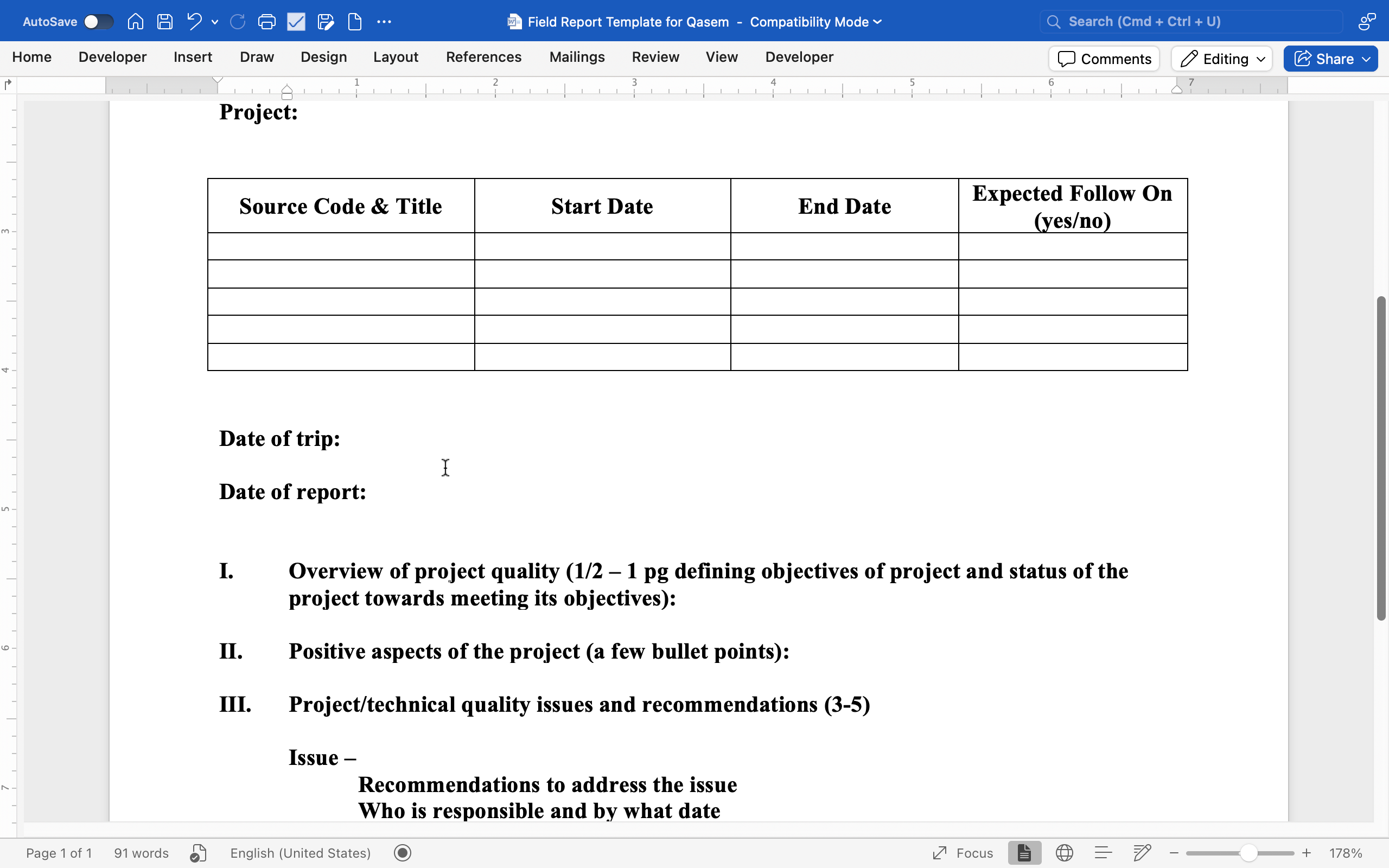Click the Search field in the title bar
Image resolution: width=1389 pixels, height=868 pixels.
pos(1191,22)
